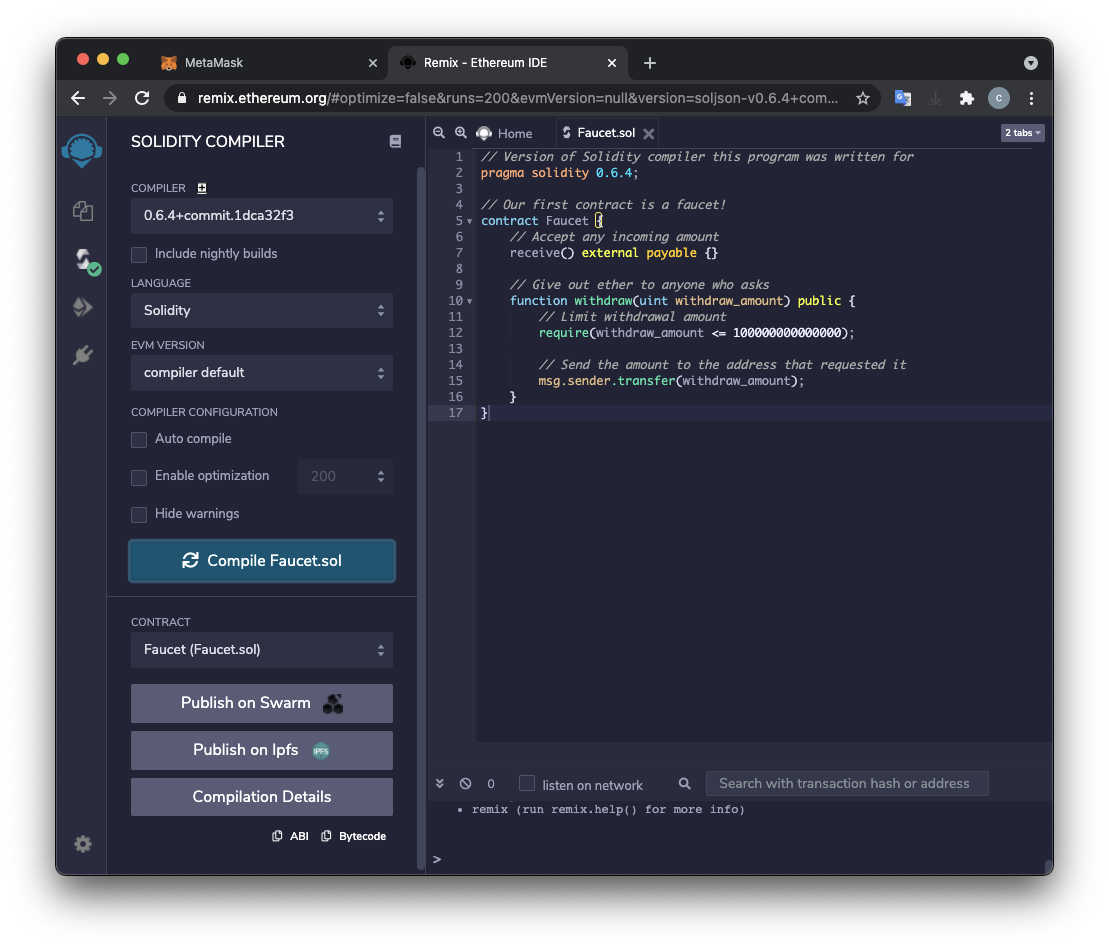This screenshot has width=1109, height=949.
Task: Open the browser Extensions puzzle icon
Action: pos(967,98)
